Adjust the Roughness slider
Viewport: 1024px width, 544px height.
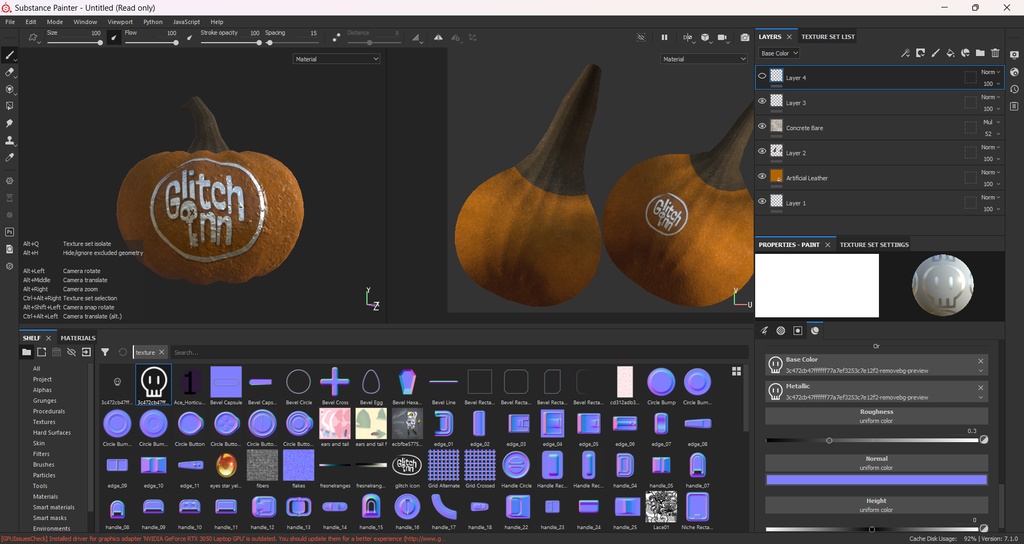(x=872, y=440)
